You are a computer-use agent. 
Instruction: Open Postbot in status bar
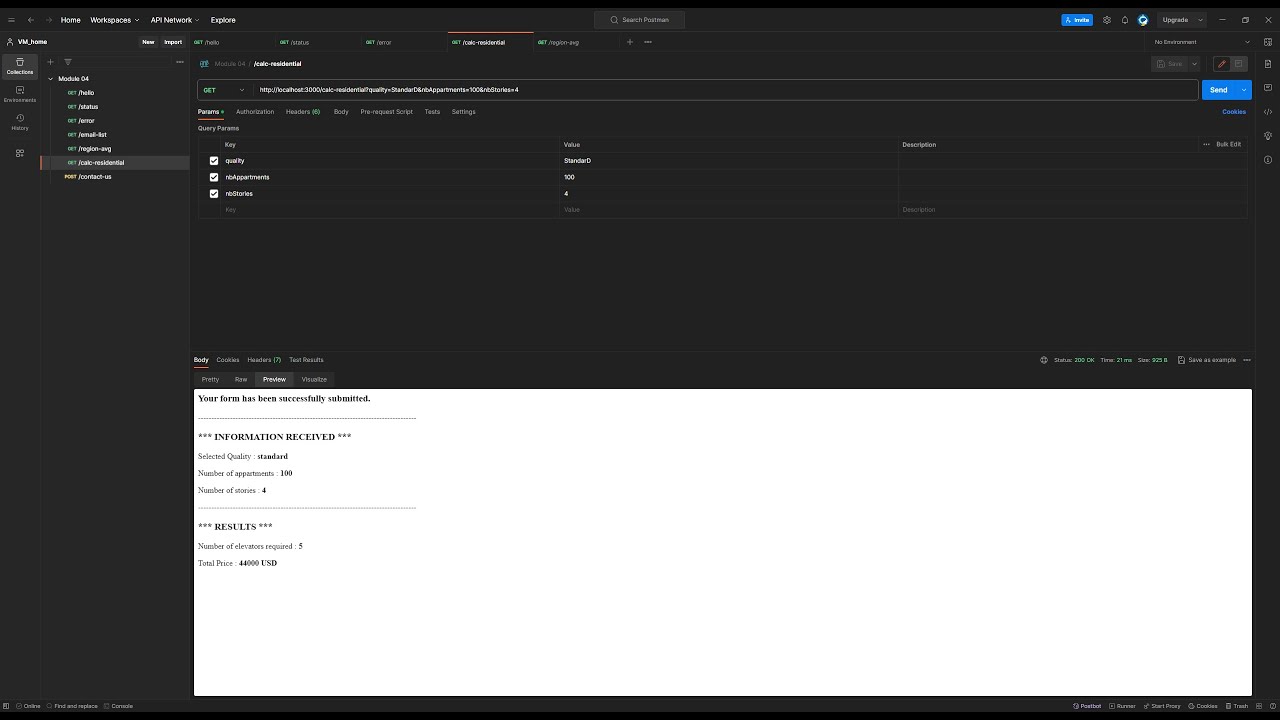click(x=1086, y=706)
